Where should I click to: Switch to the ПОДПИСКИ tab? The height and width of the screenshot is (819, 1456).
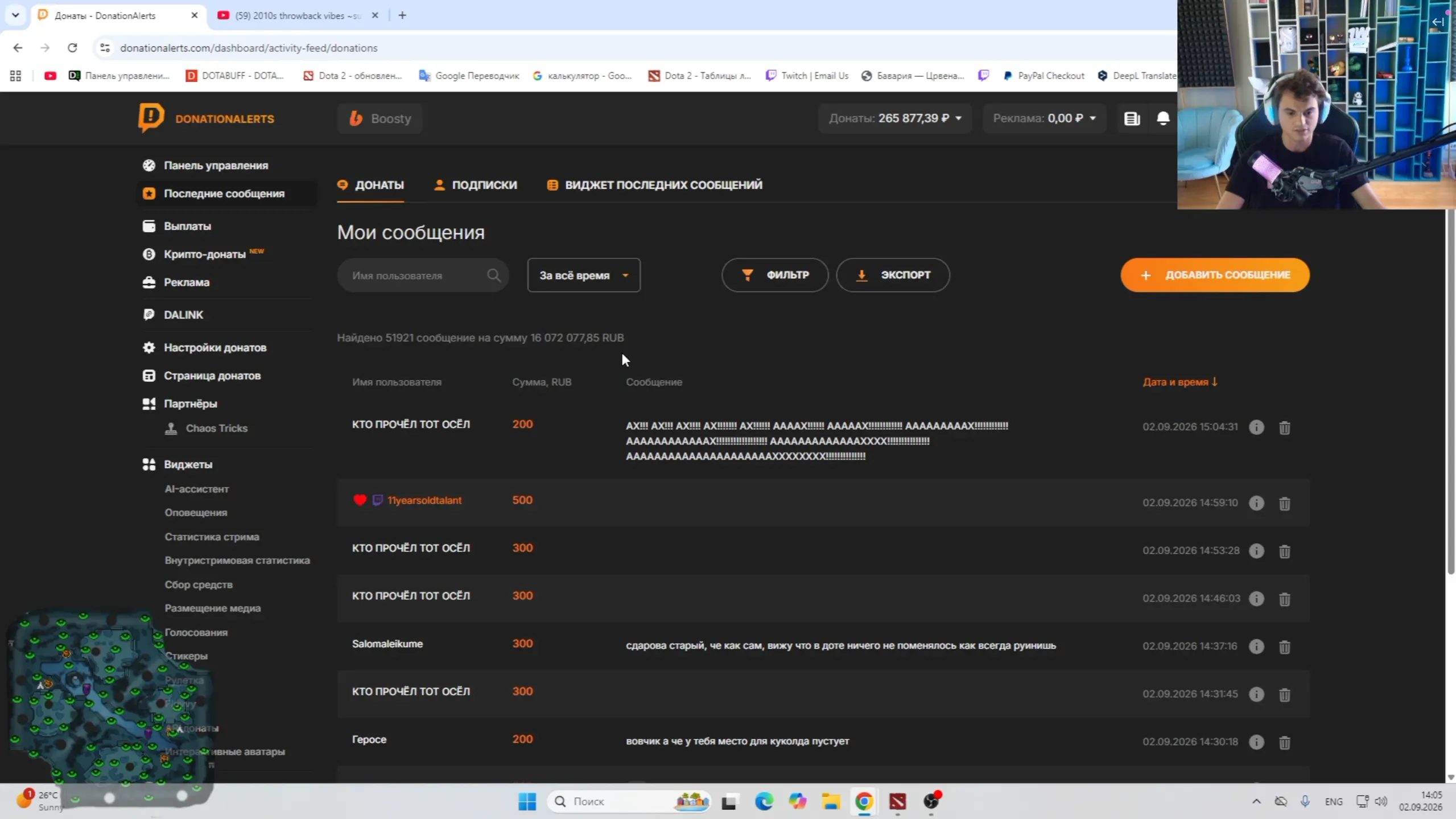pyautogui.click(x=475, y=185)
